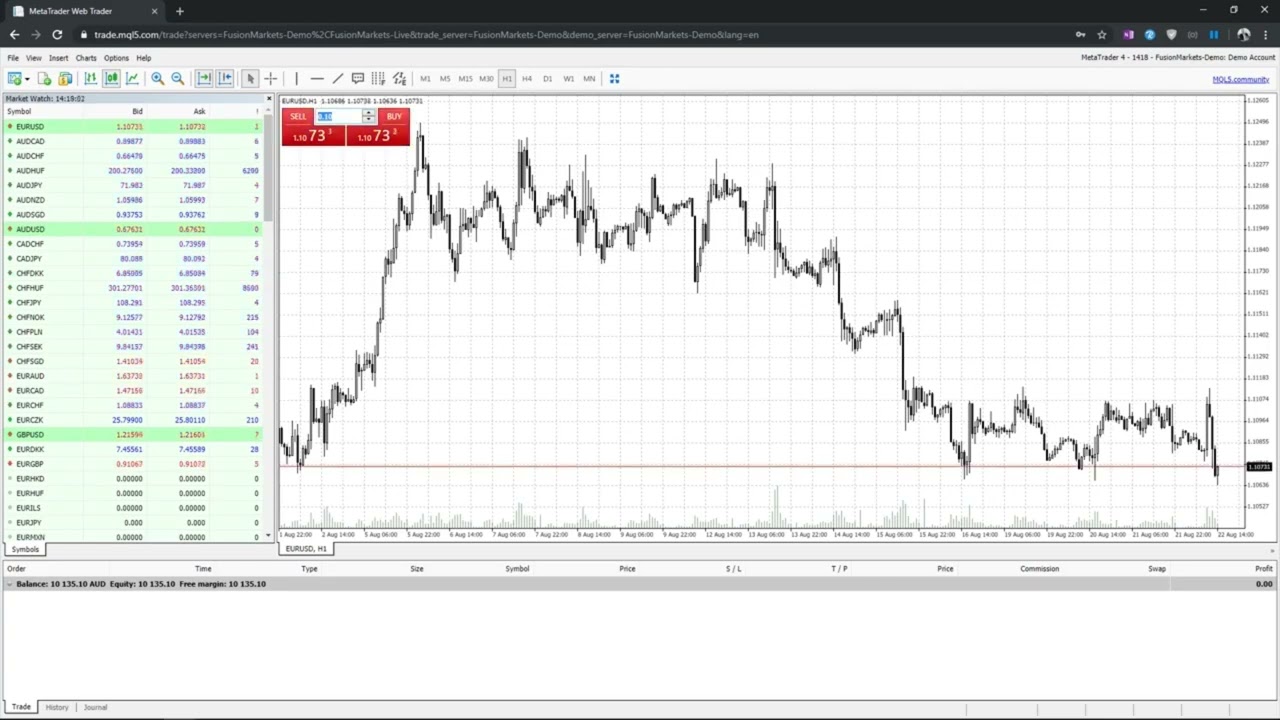Open the MQL5.community link

click(1240, 79)
